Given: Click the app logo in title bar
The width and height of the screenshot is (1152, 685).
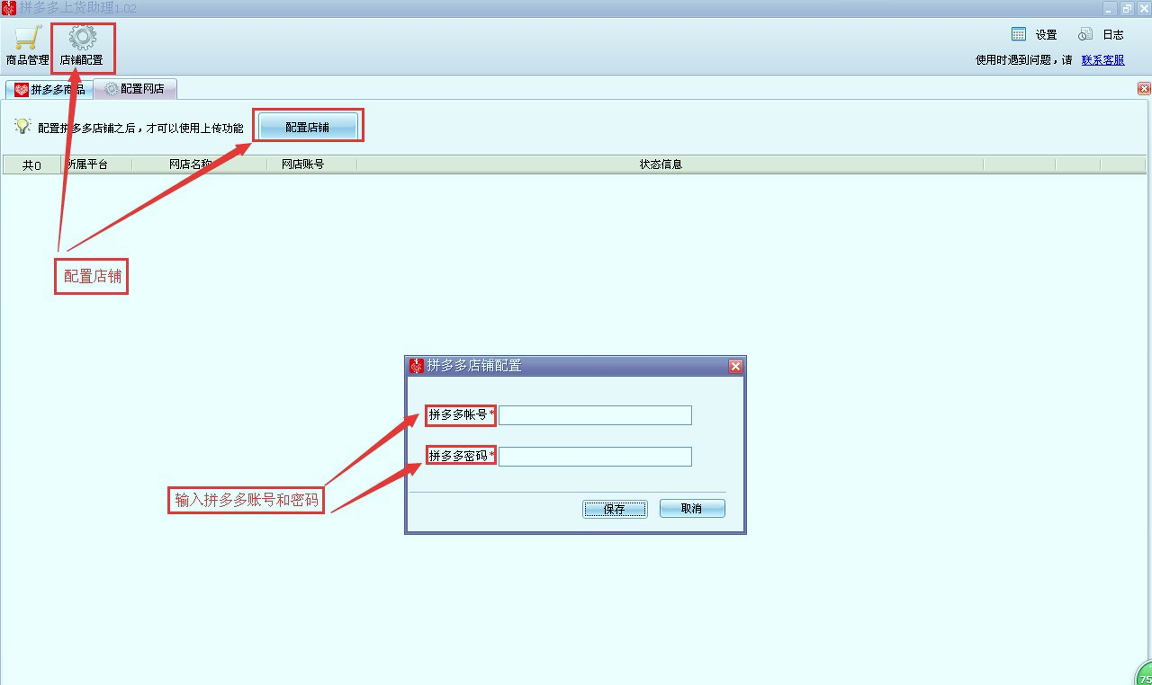Looking at the screenshot, I should click(x=8, y=8).
